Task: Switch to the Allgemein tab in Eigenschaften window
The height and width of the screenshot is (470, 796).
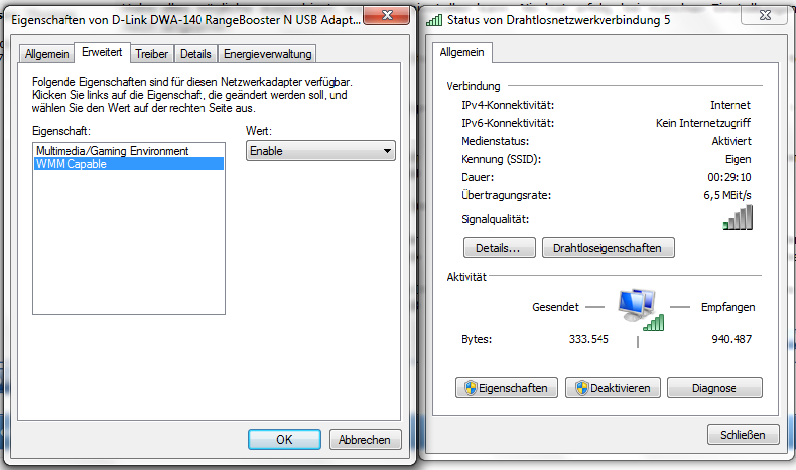Action: click(x=47, y=54)
